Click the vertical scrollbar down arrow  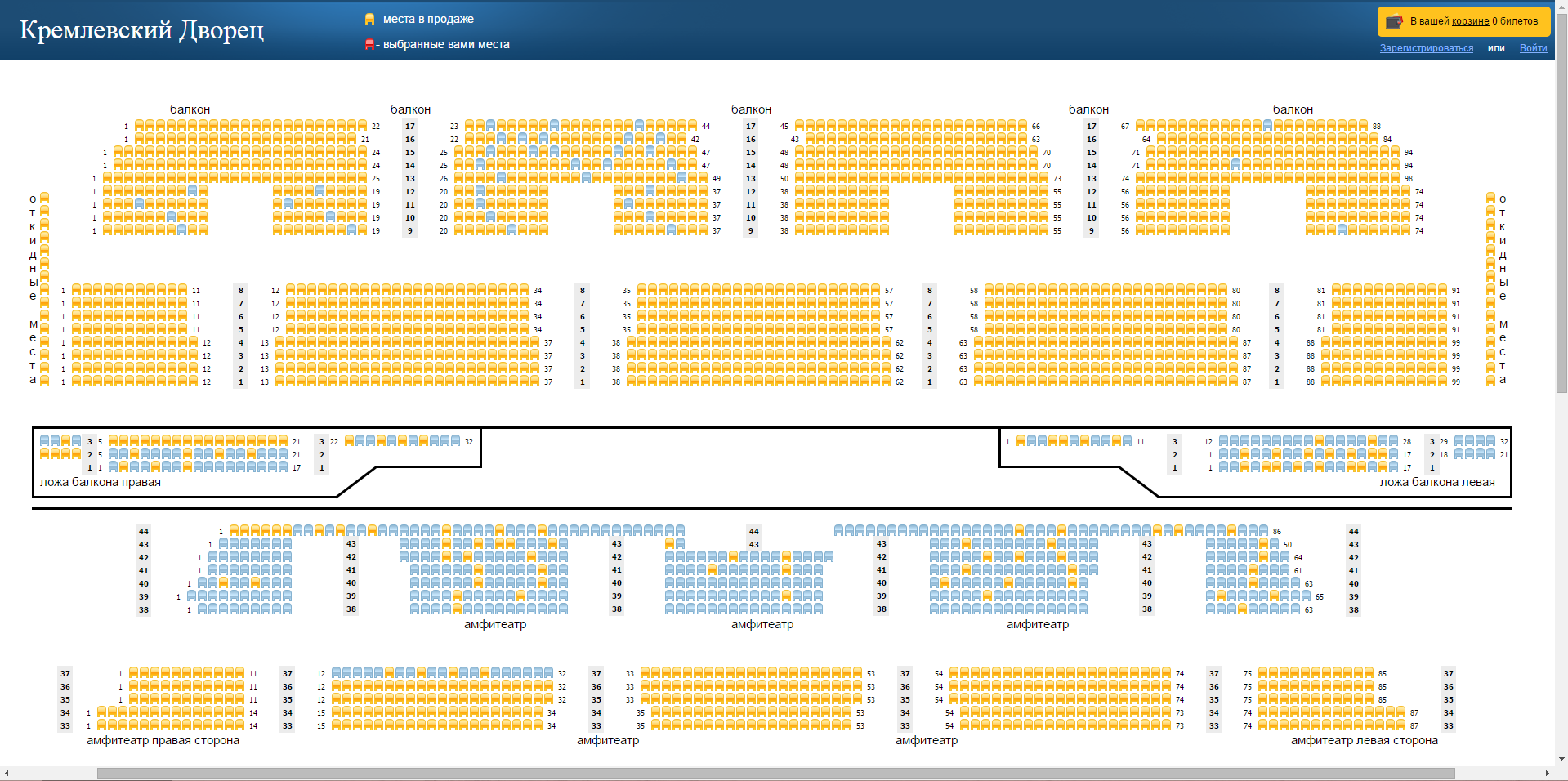1561,759
